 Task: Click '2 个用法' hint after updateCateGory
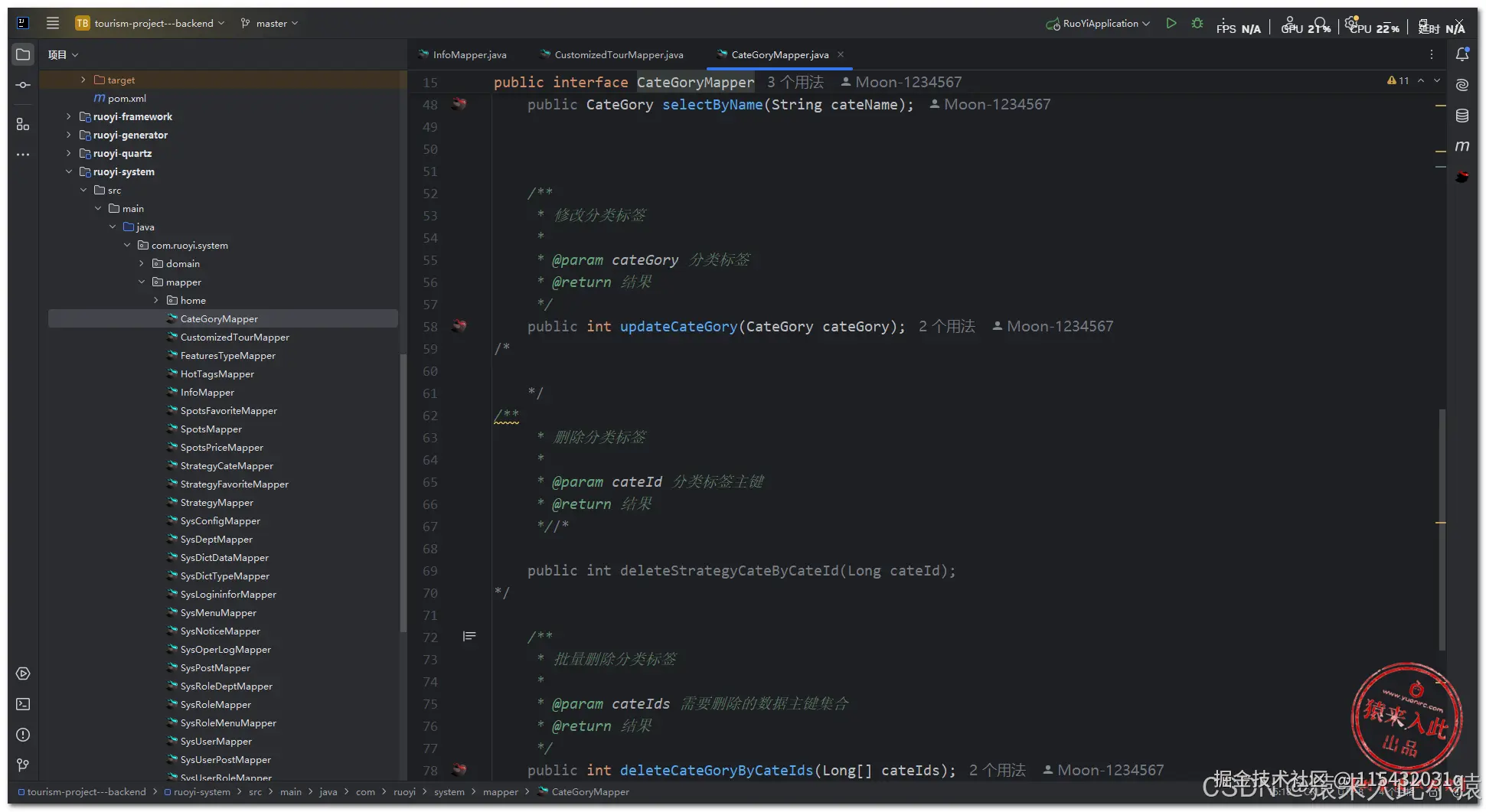[947, 326]
